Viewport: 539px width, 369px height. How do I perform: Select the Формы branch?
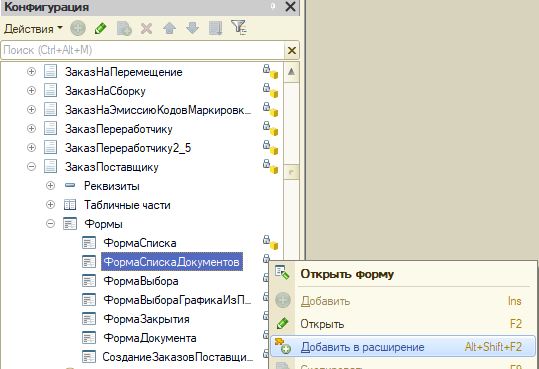pyautogui.click(x=103, y=224)
